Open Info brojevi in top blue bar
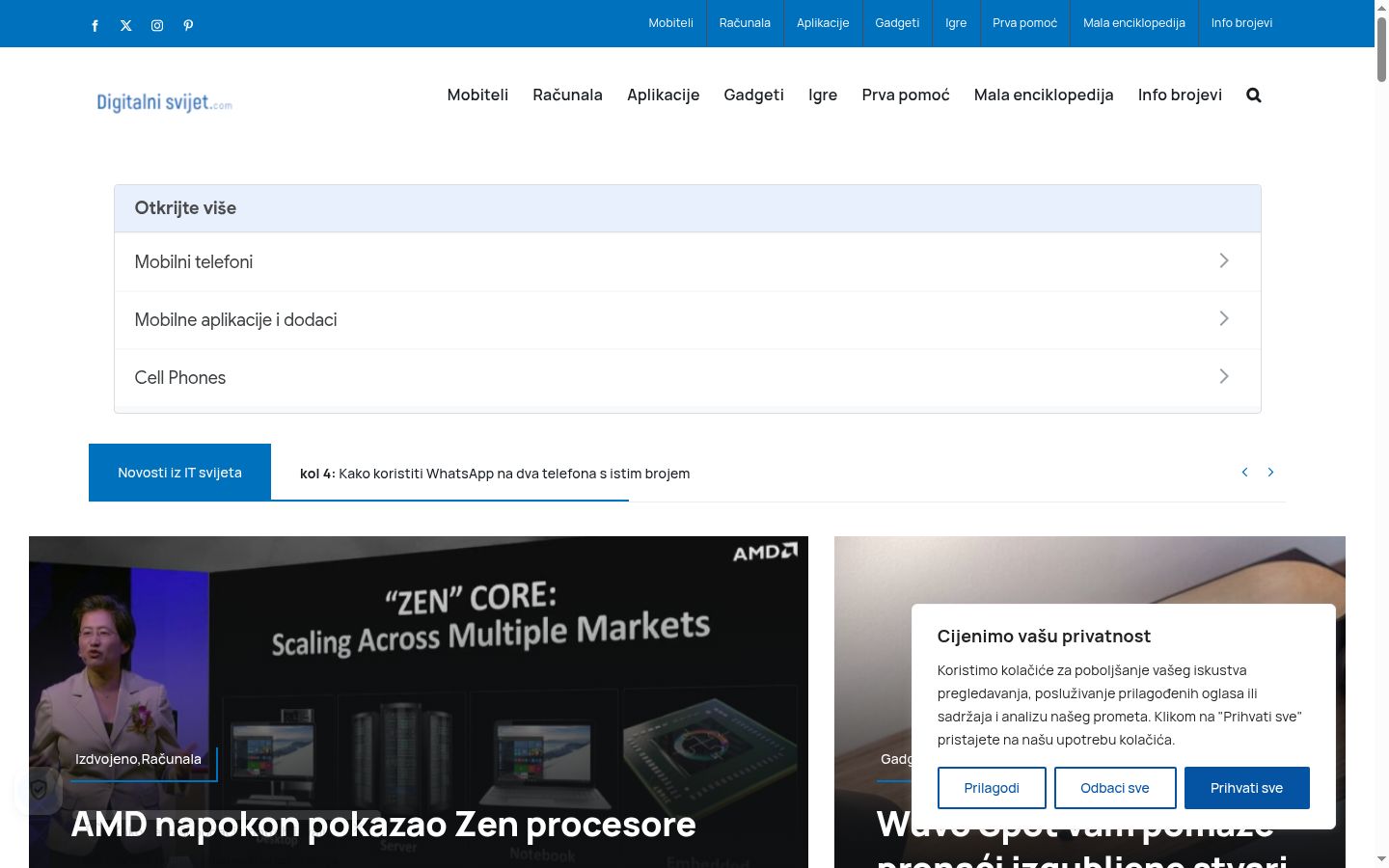1389x868 pixels. [x=1241, y=23]
